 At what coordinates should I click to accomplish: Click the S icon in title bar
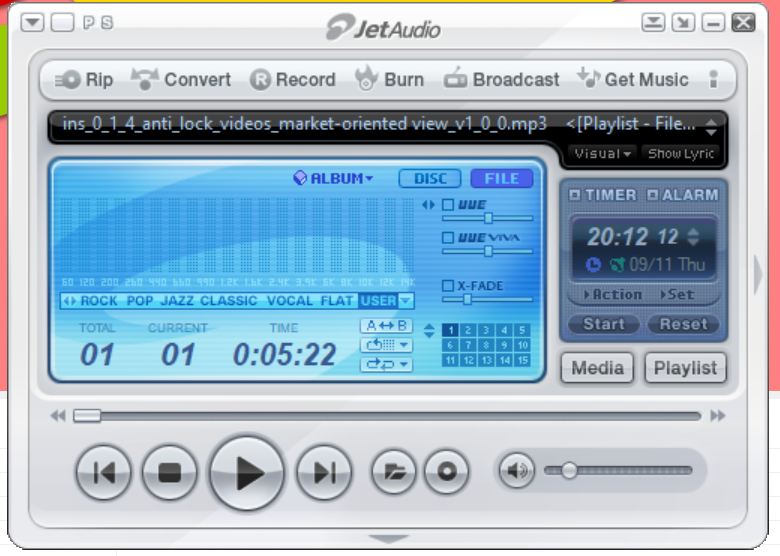click(107, 22)
